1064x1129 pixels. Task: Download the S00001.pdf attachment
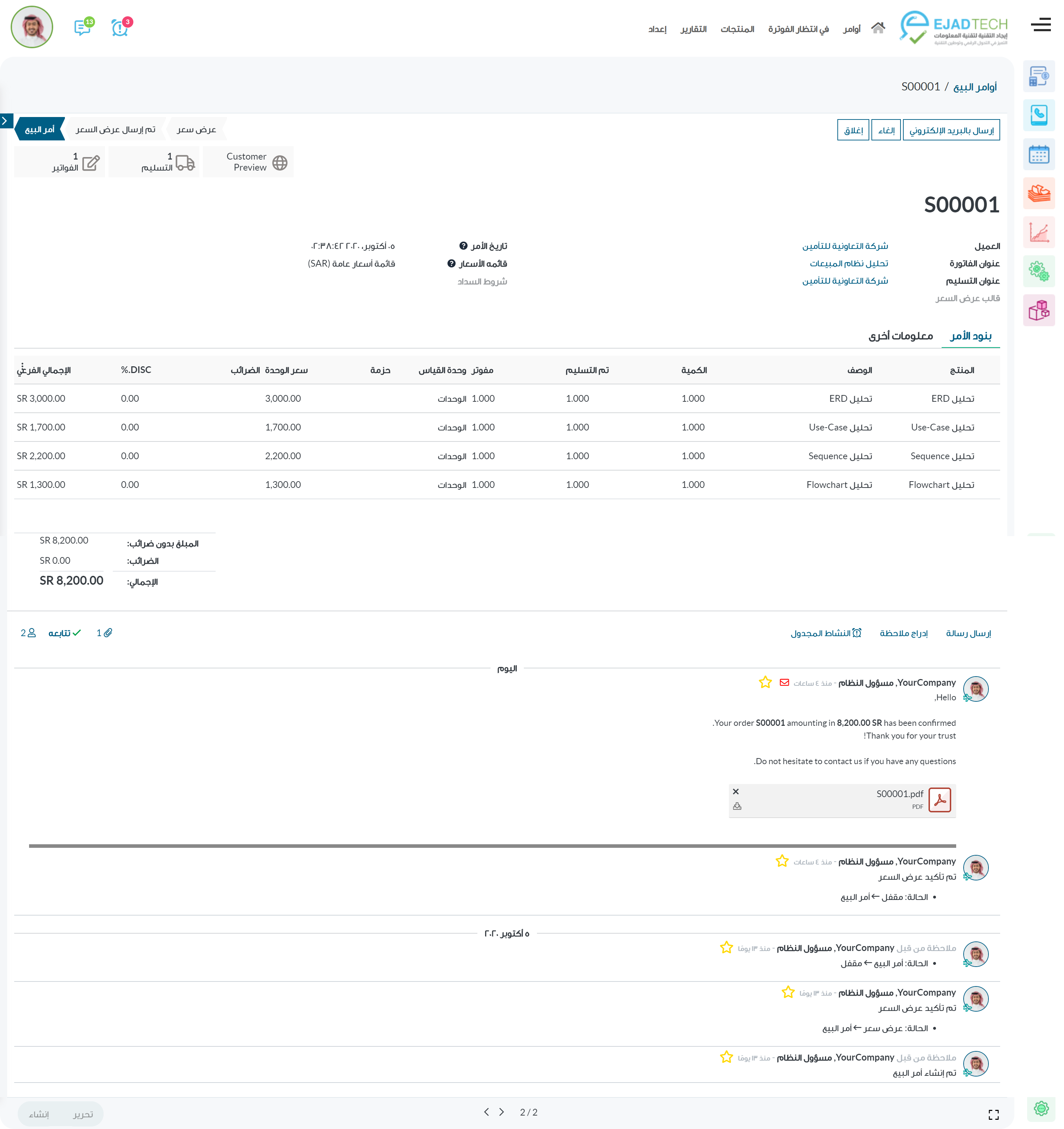tap(737, 806)
